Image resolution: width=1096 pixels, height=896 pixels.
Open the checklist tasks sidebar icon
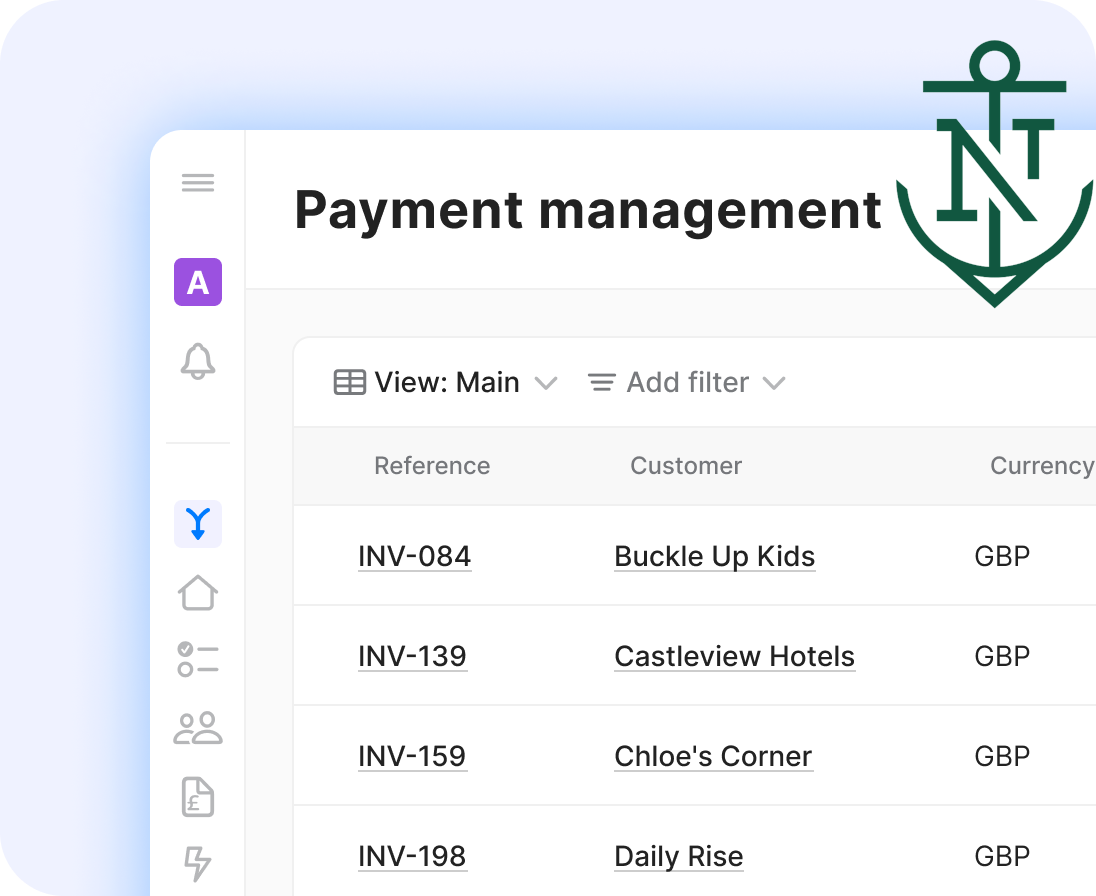click(198, 659)
